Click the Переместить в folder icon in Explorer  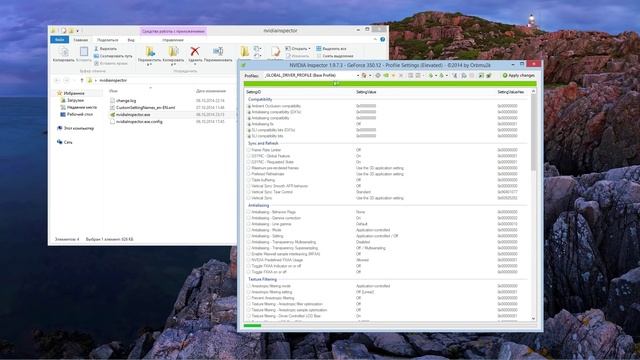[x=150, y=51]
